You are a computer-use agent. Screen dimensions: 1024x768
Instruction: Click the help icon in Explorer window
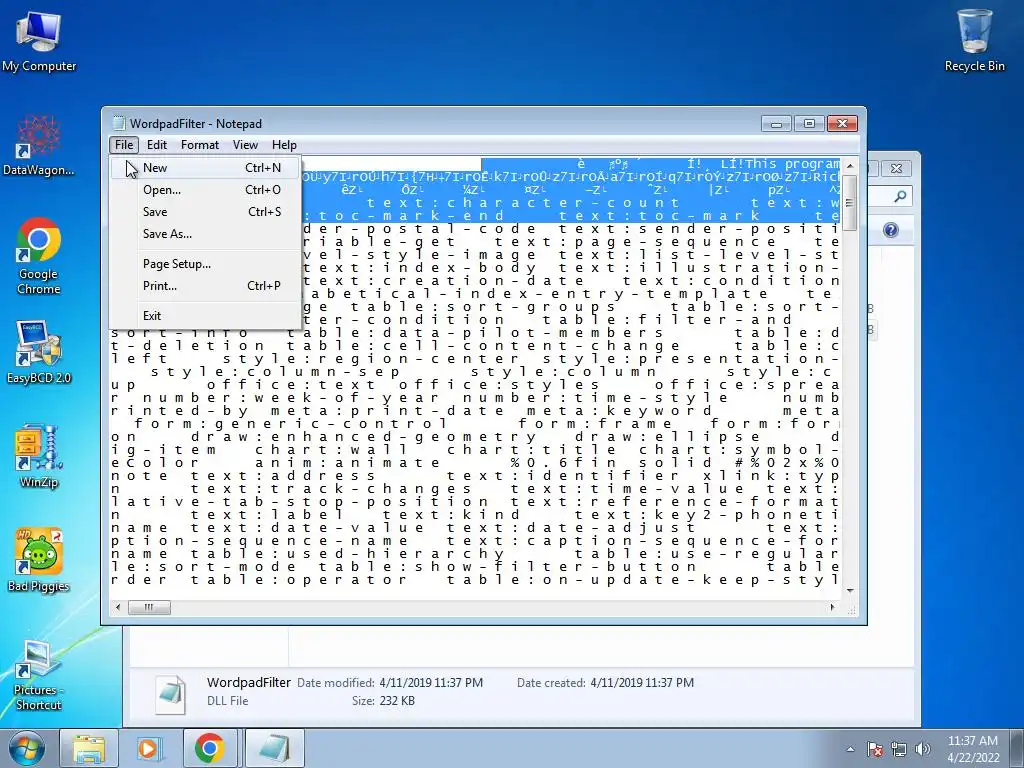[x=891, y=230]
